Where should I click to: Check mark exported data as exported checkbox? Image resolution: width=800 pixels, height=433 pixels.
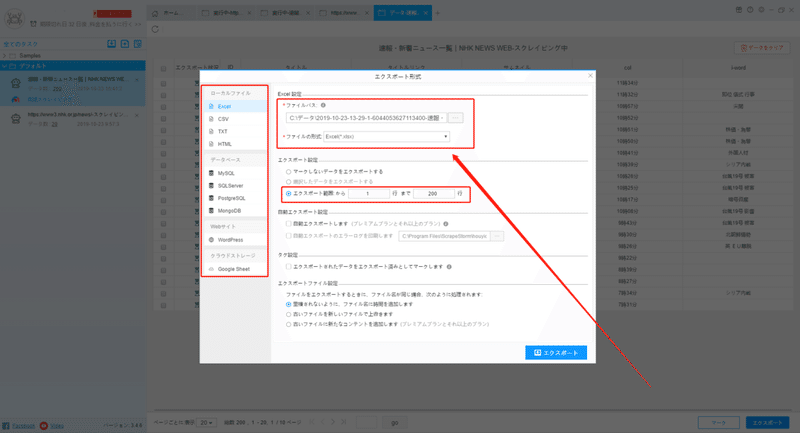point(289,267)
